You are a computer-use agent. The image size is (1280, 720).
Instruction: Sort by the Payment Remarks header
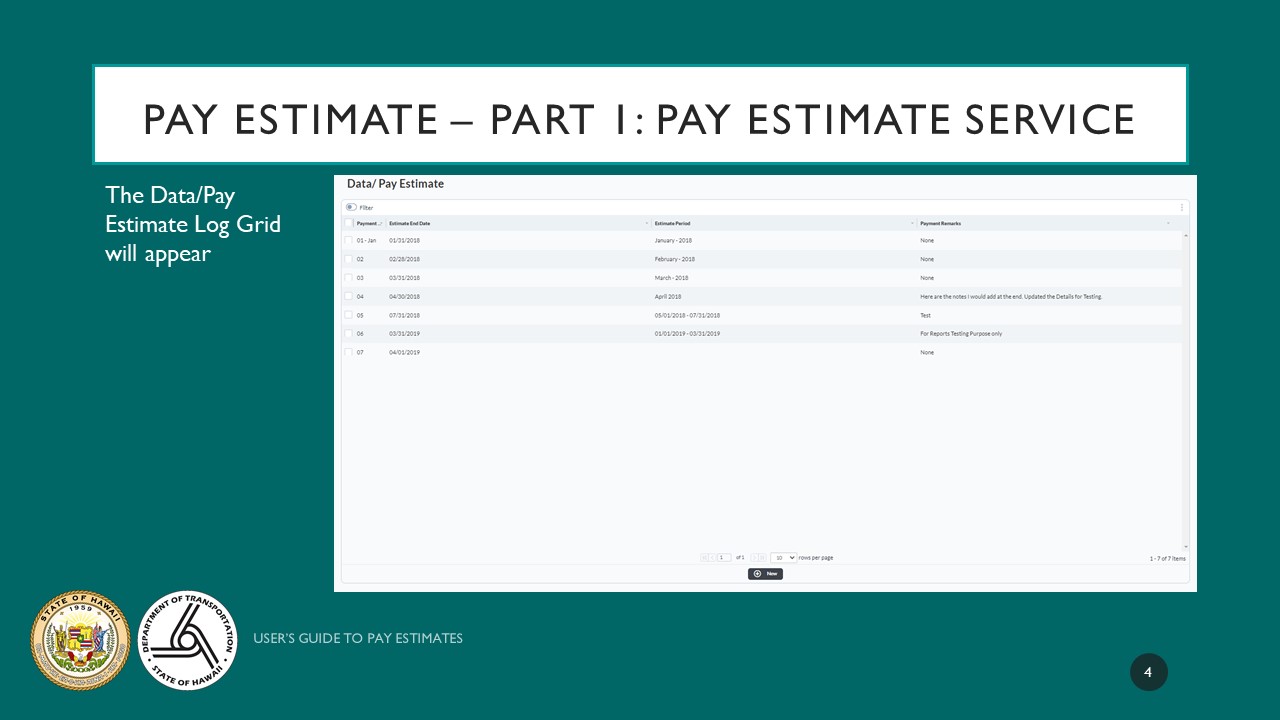pos(941,223)
